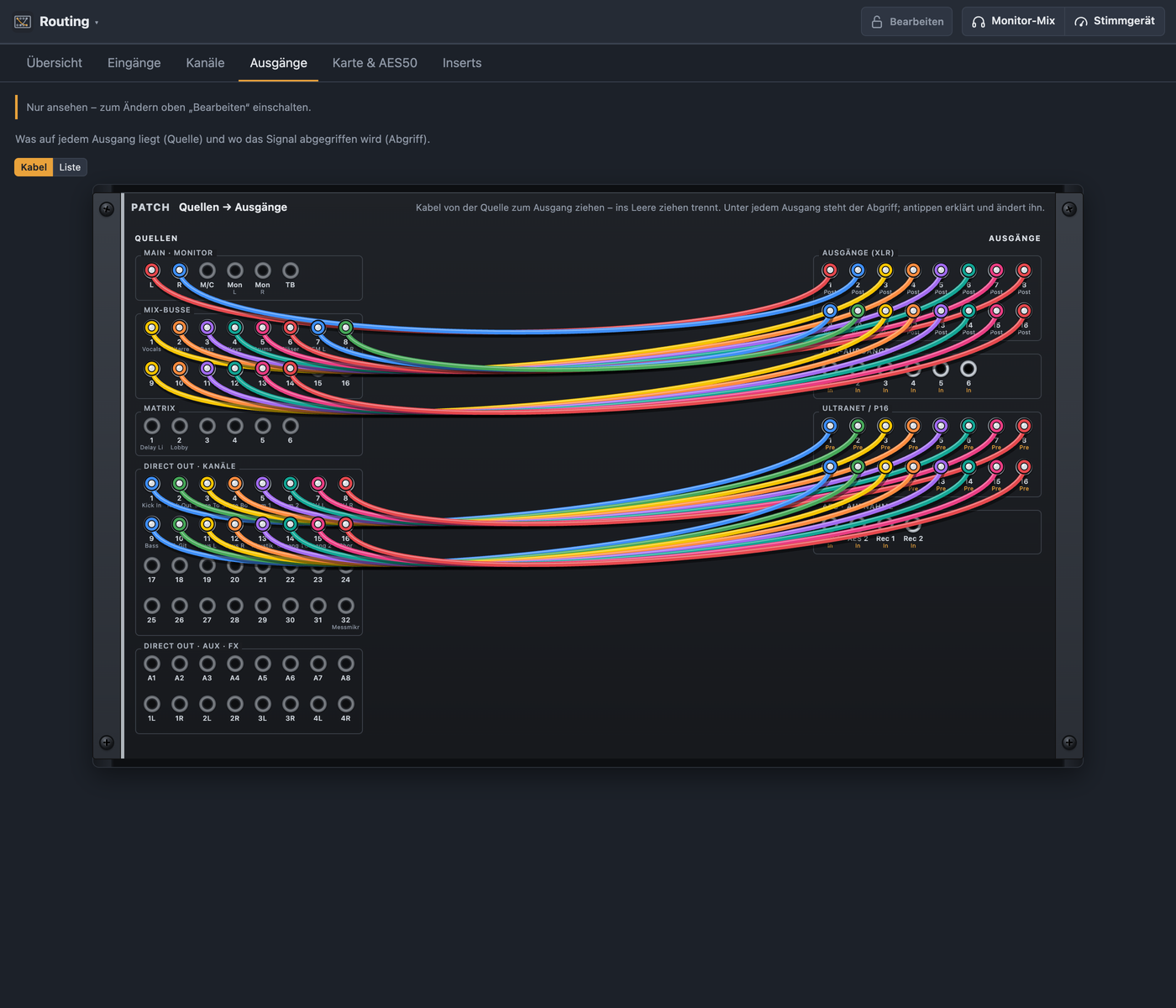The image size is (1176, 1008).
Task: Click the M/C source jack
Action: 207,270
